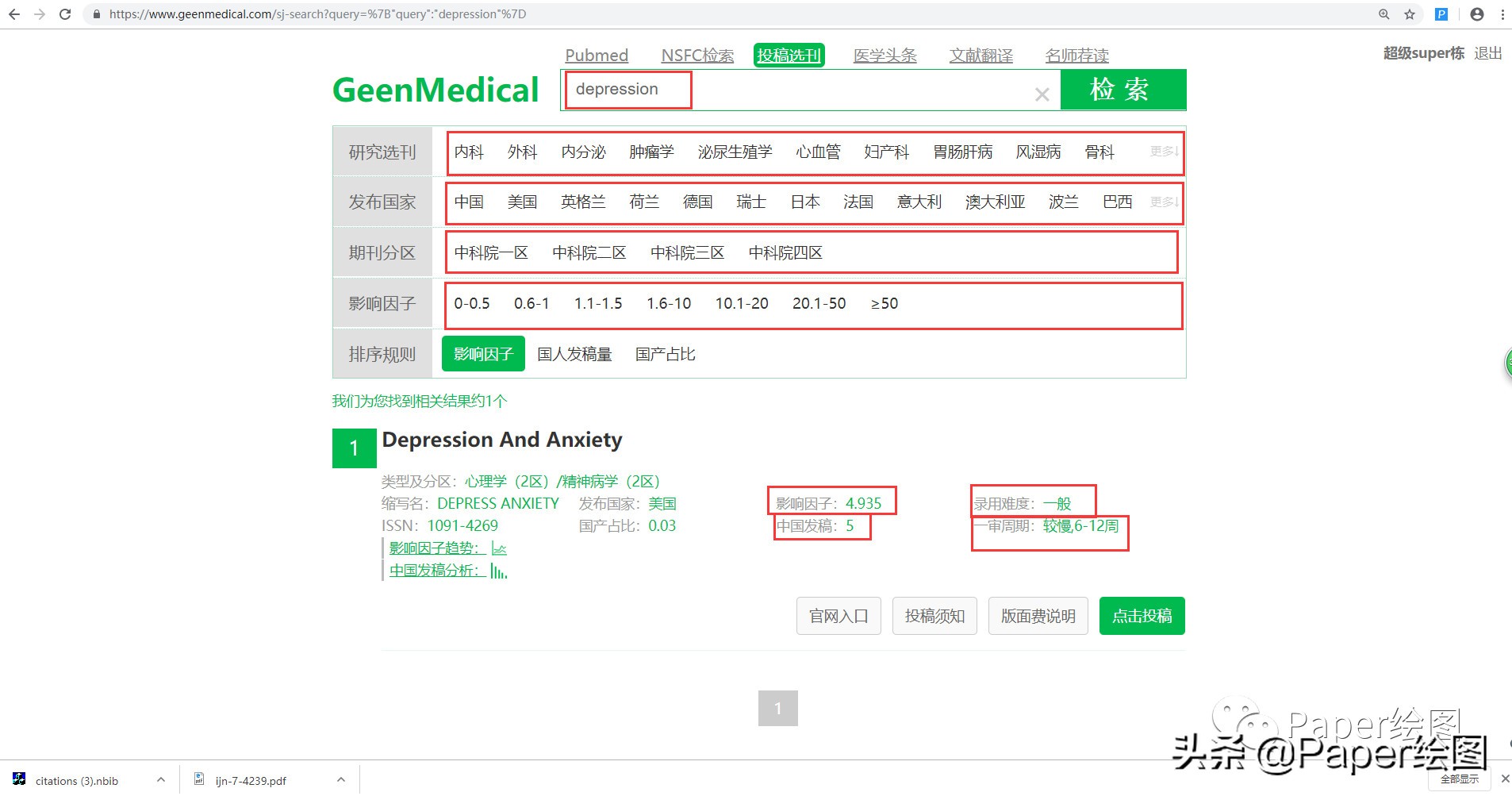Image resolution: width=1512 pixels, height=796 pixels.
Task: Switch to the Pubmed tab
Action: [597, 55]
